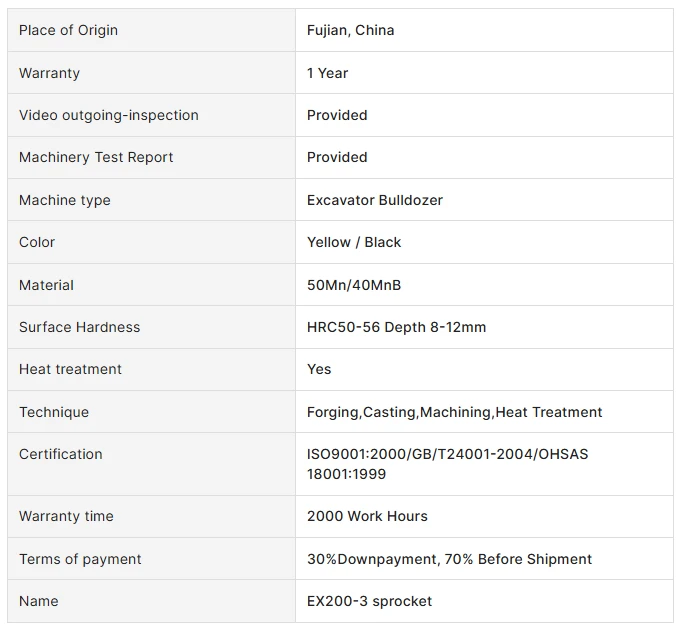Click the 'Excavator Bulldozer' machine type value
The image size is (681, 629).
pyautogui.click(x=374, y=200)
